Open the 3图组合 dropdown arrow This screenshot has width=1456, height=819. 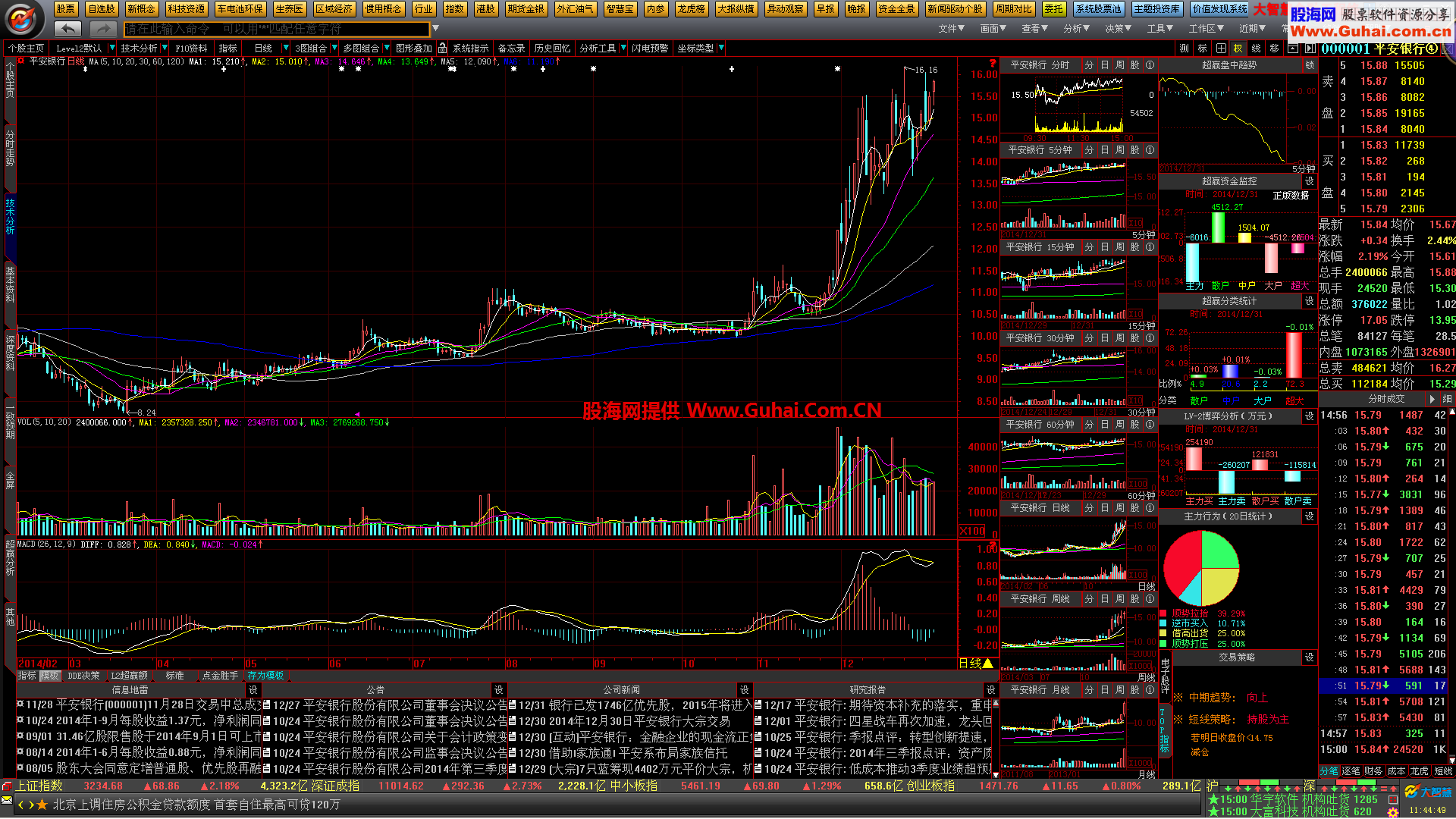point(334,49)
